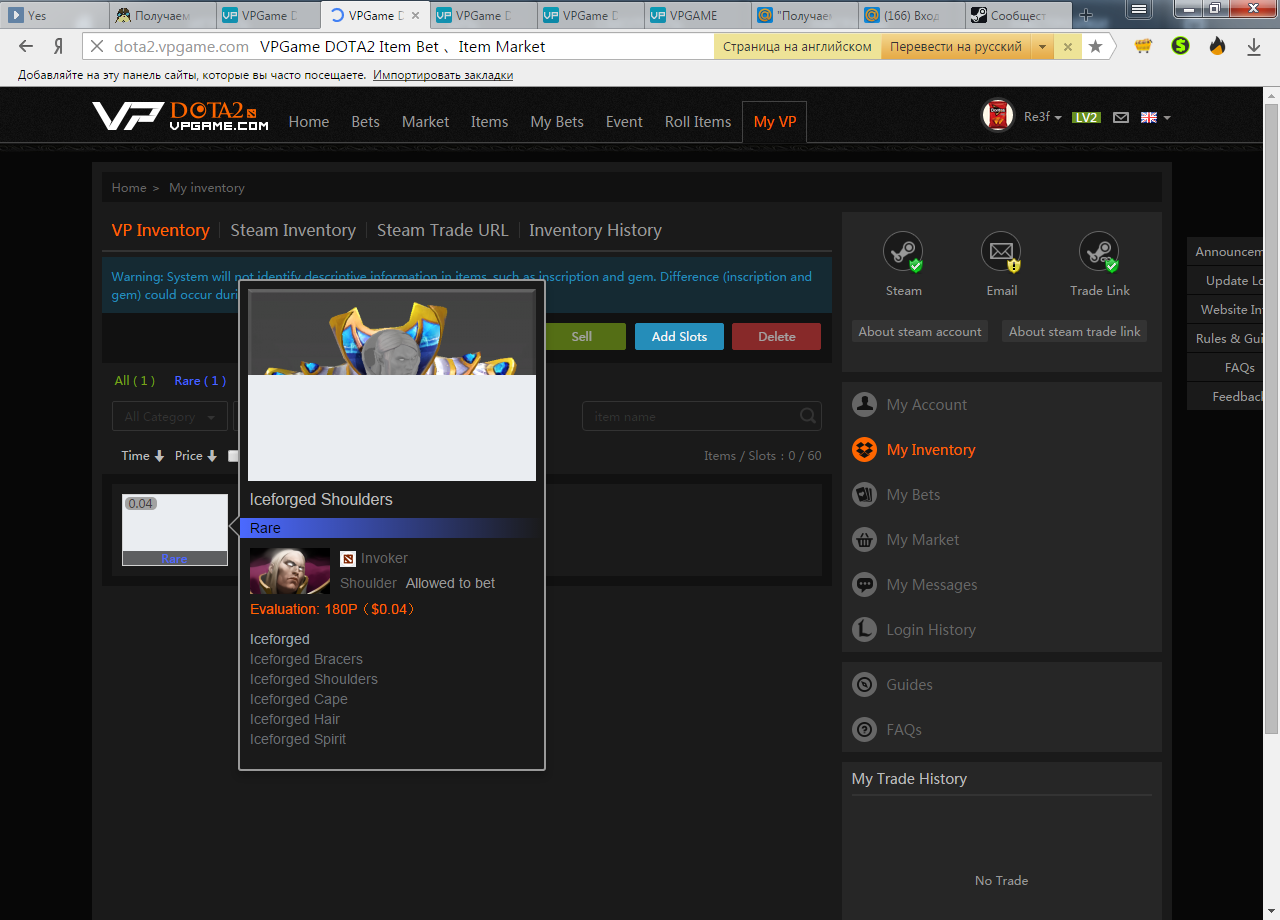Click the Guides compass icon
The width and height of the screenshot is (1280, 920).
point(864,685)
